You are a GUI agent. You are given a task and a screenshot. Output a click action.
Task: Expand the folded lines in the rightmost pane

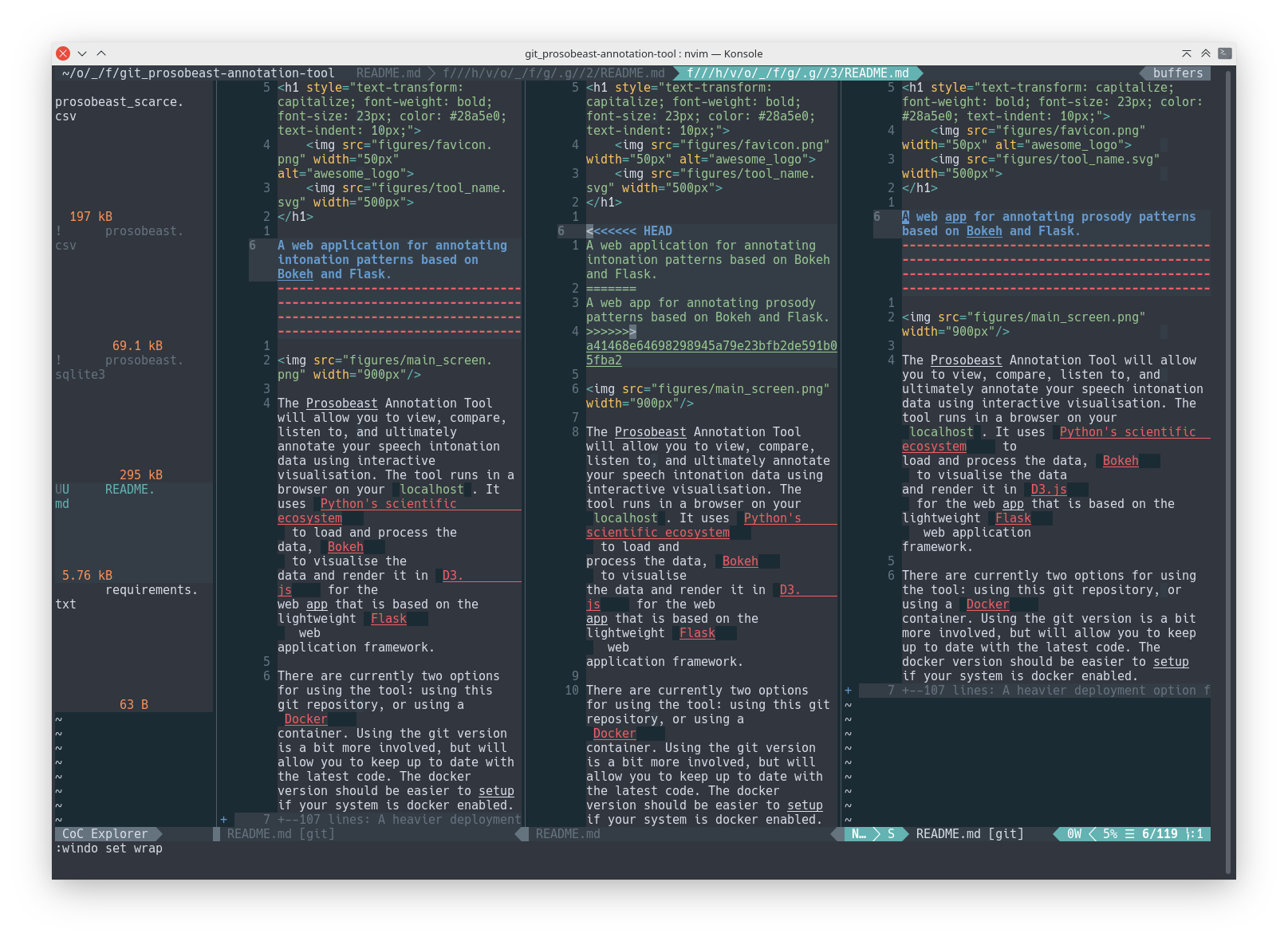pos(1029,691)
